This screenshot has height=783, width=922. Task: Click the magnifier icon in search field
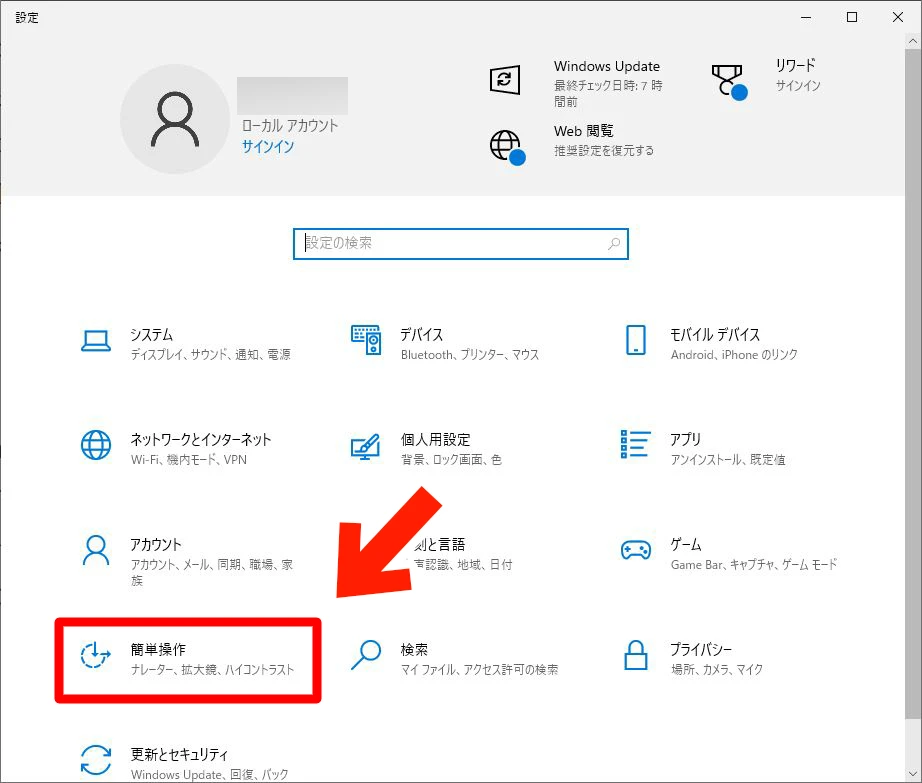click(x=614, y=243)
